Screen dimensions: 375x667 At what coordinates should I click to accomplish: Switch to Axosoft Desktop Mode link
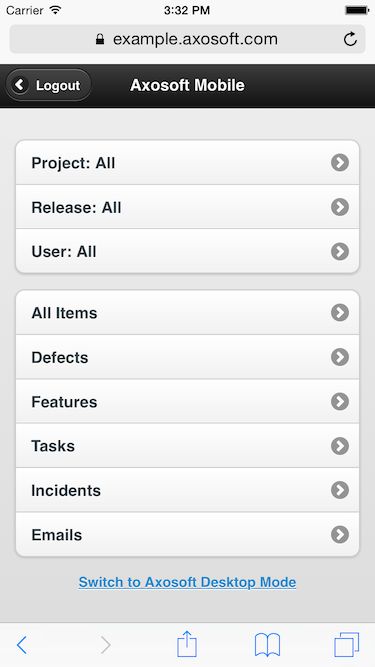[188, 582]
